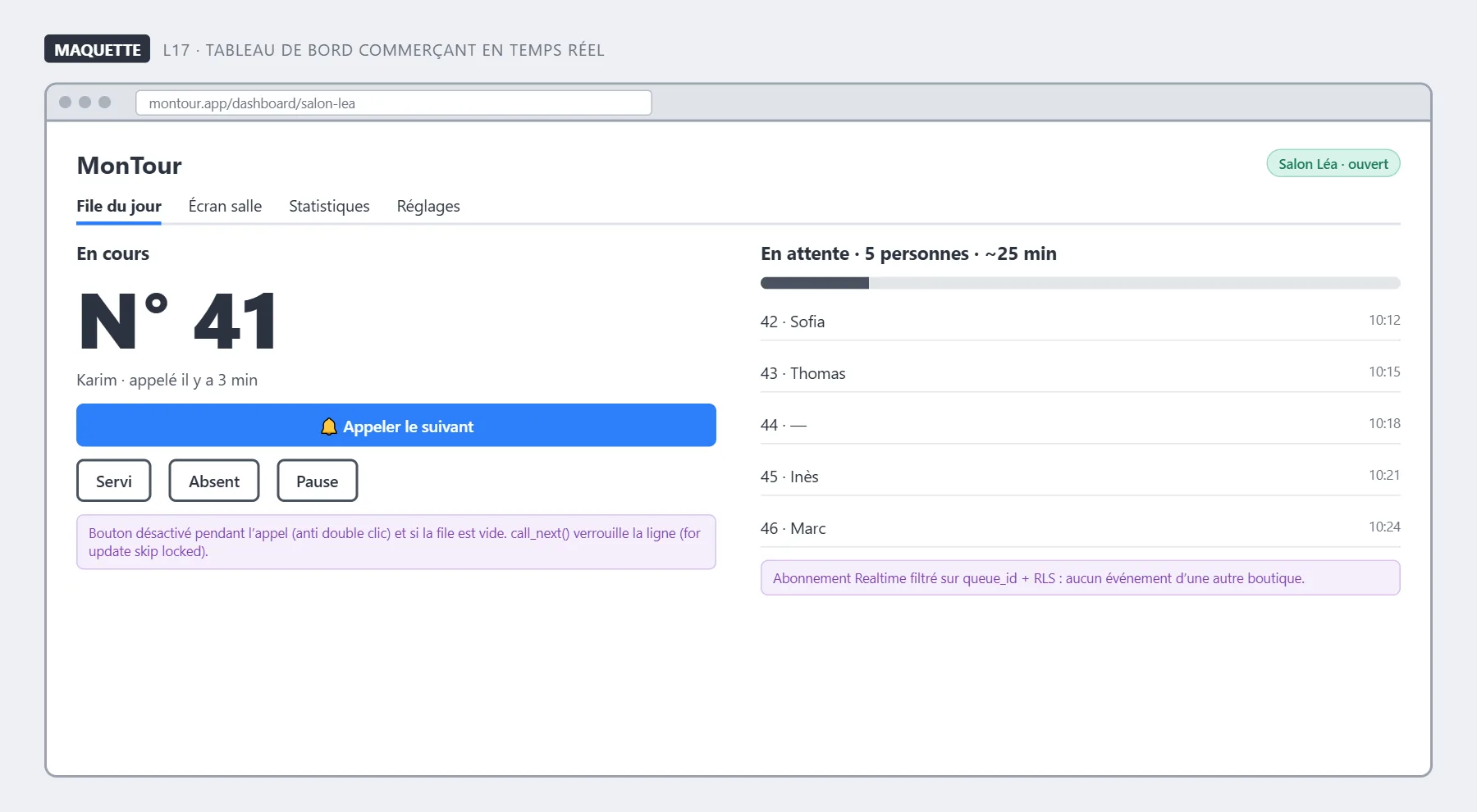
Task: Click the MAQUETTE label badge
Action: click(97, 49)
